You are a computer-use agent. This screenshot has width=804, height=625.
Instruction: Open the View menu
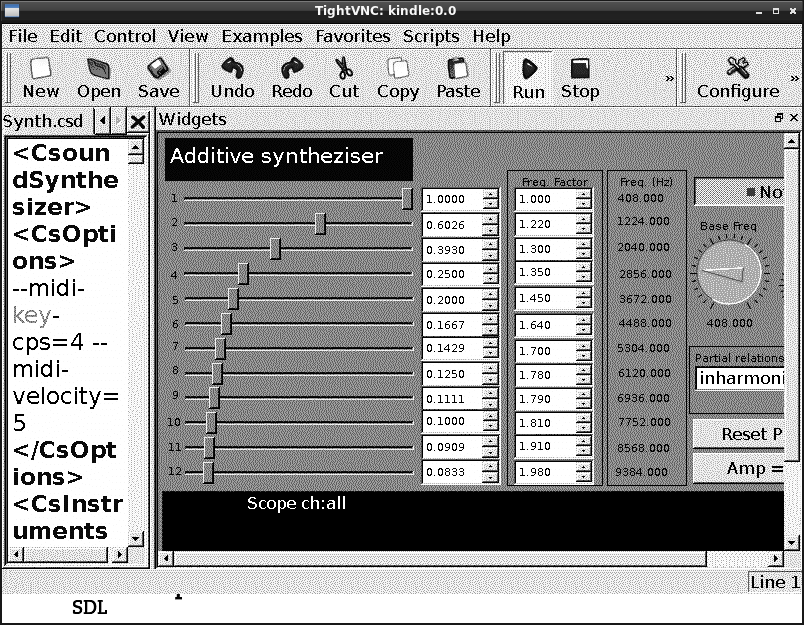coord(188,36)
